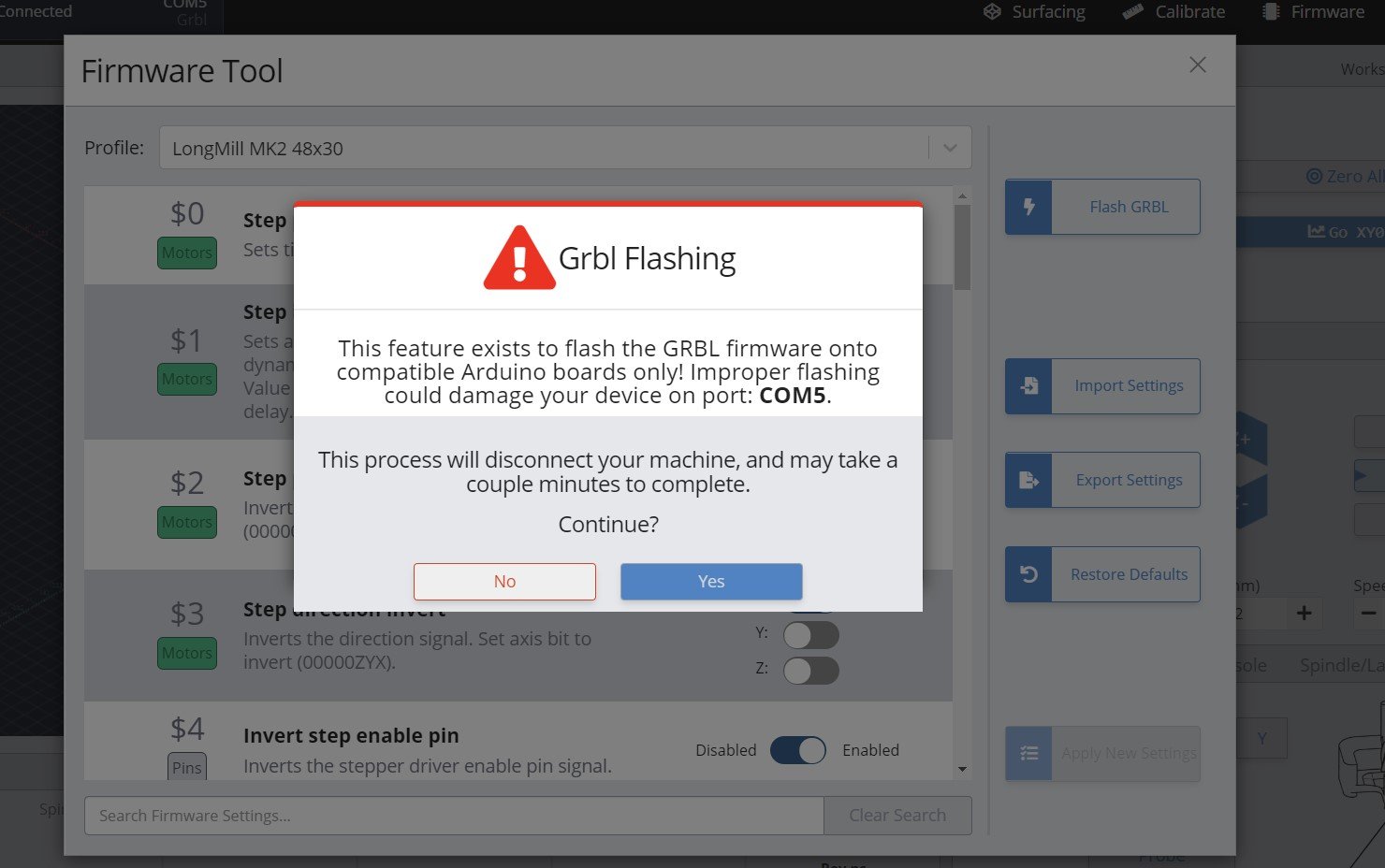The height and width of the screenshot is (868, 1385).
Task: Open Firmware tool via chip icon
Action: pyautogui.click(x=1271, y=12)
